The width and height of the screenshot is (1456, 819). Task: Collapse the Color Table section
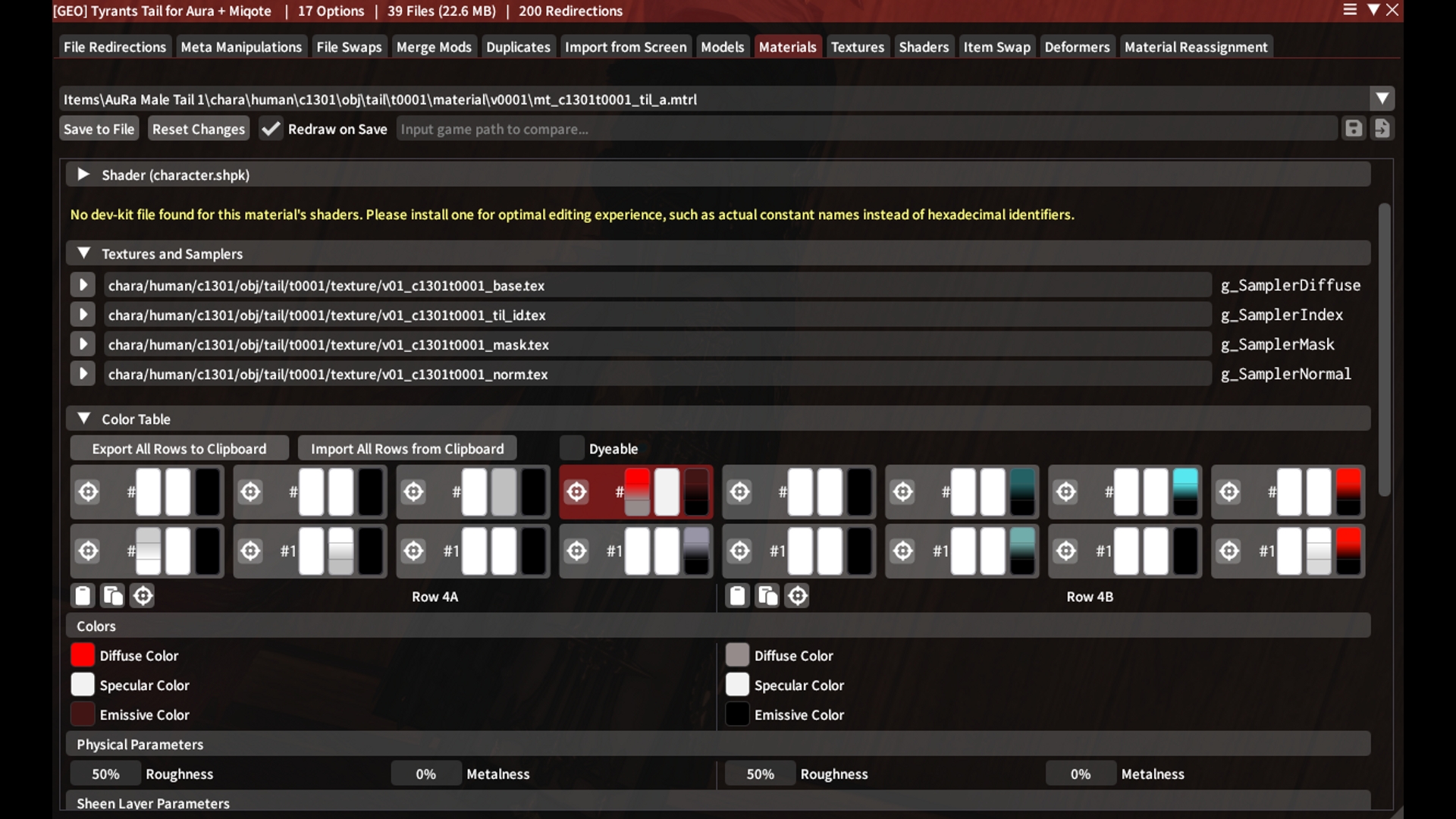point(83,419)
